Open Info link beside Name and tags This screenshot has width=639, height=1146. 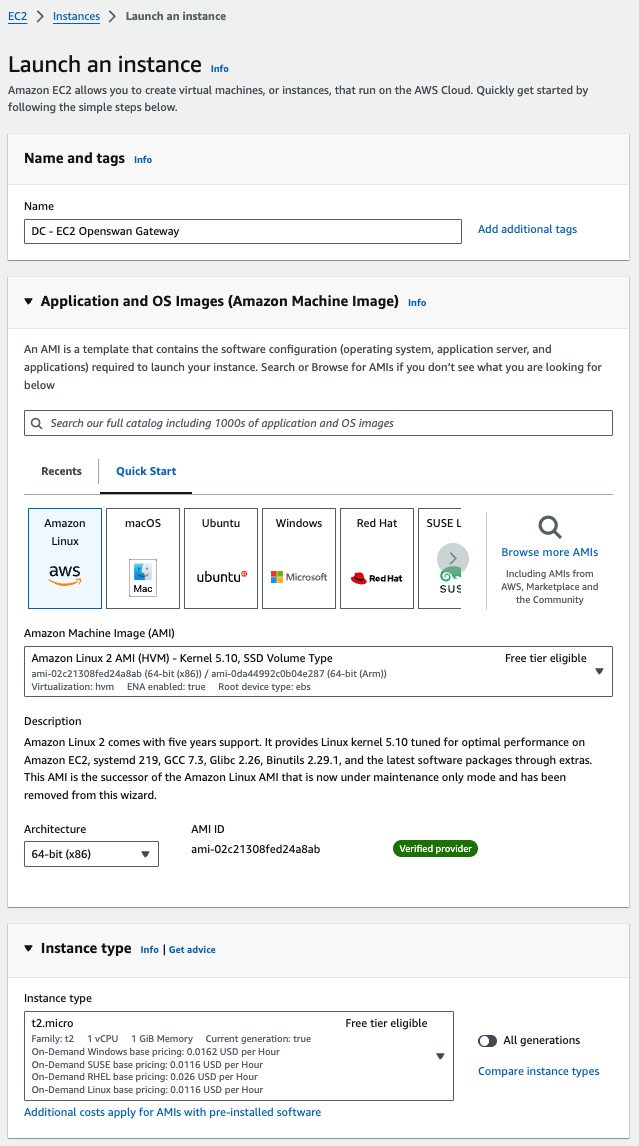click(143, 159)
